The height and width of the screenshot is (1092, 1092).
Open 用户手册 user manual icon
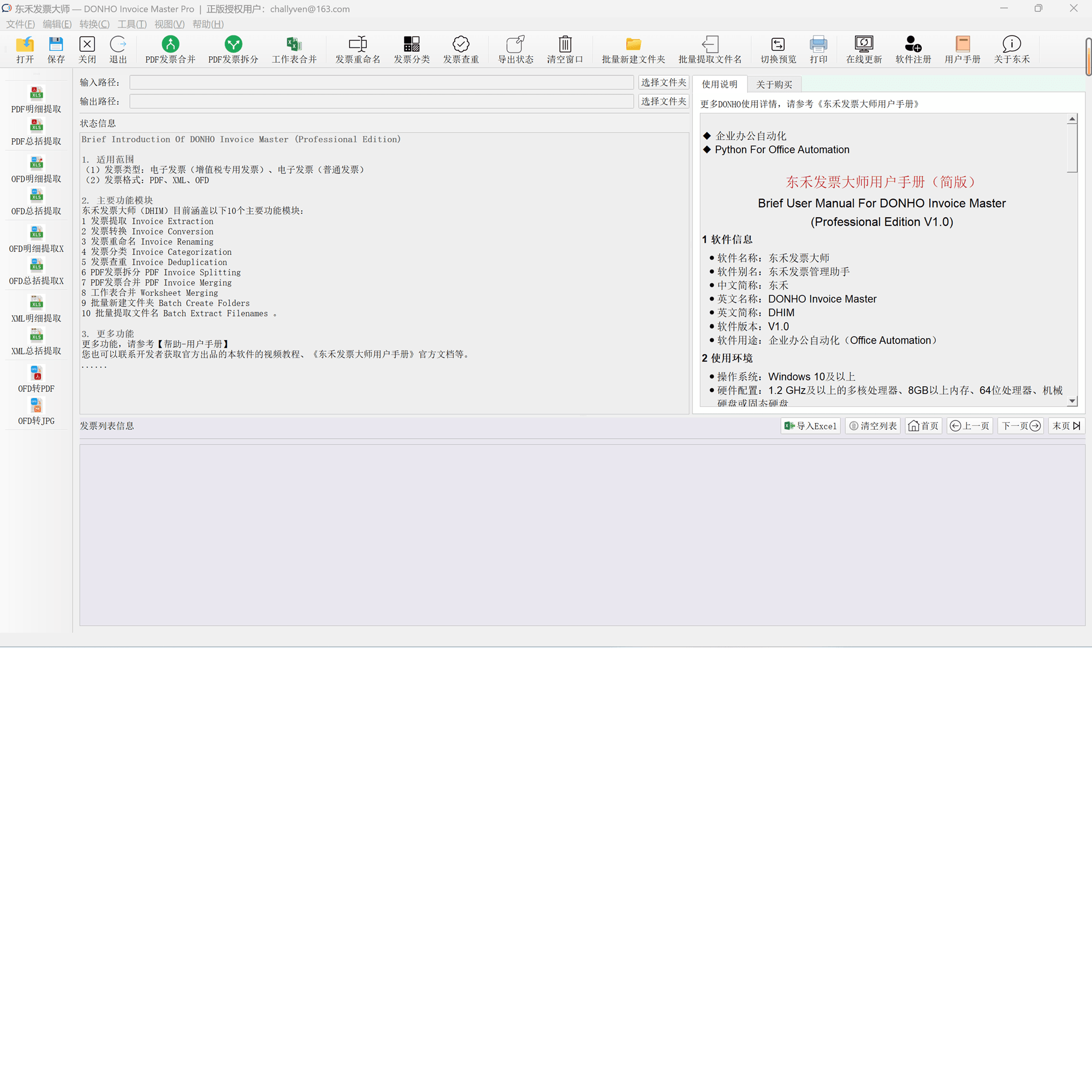[962, 50]
